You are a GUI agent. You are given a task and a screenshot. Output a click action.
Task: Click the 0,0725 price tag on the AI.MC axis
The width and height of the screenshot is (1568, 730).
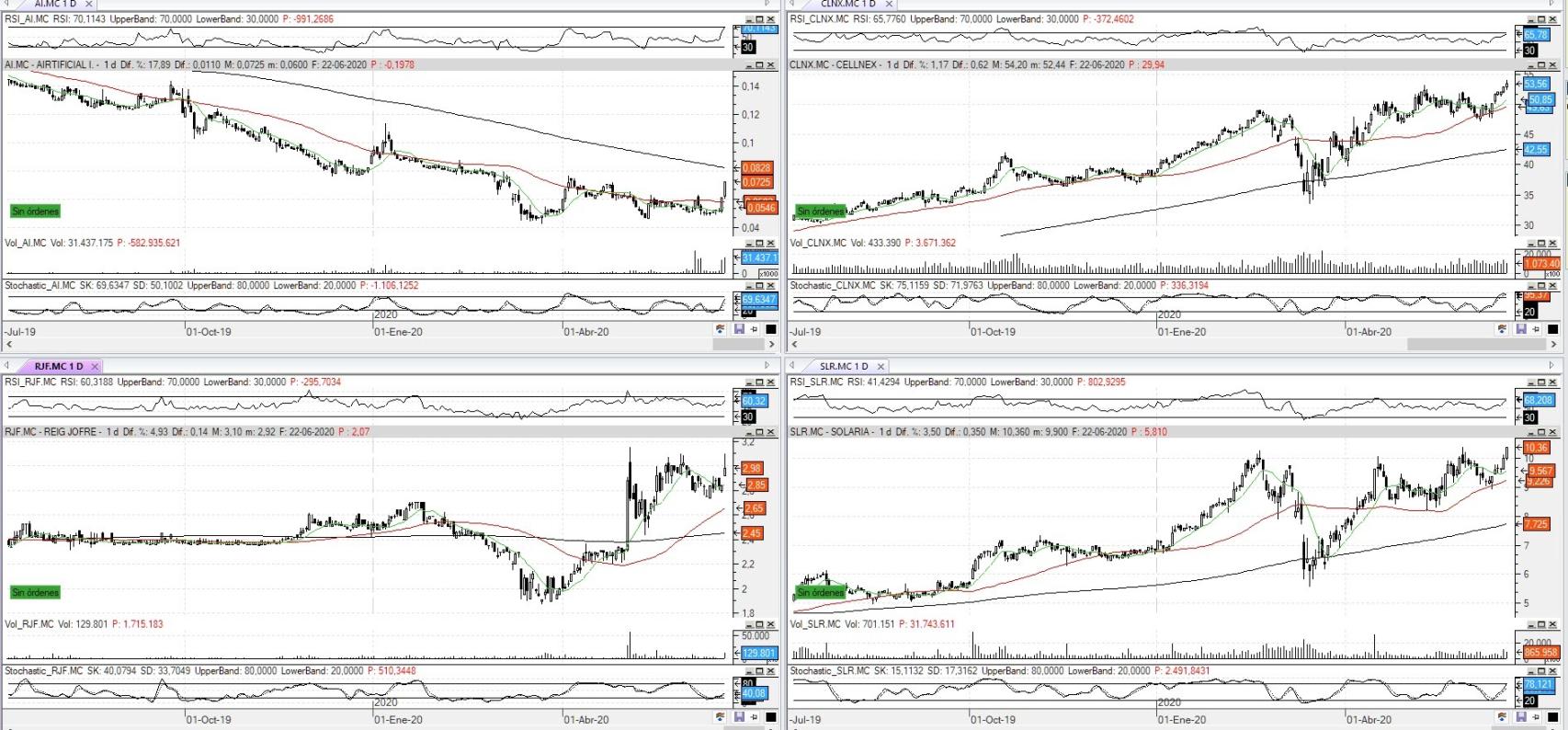[756, 182]
